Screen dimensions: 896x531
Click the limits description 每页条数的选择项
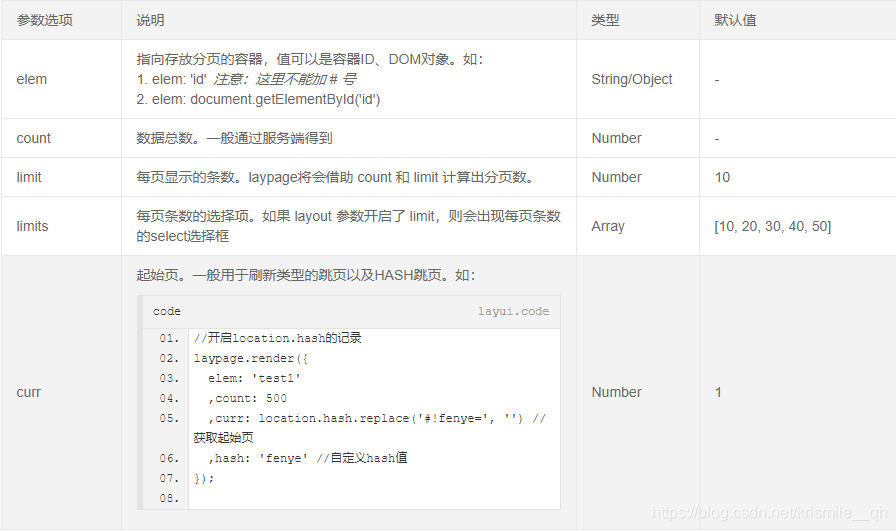tap(349, 226)
